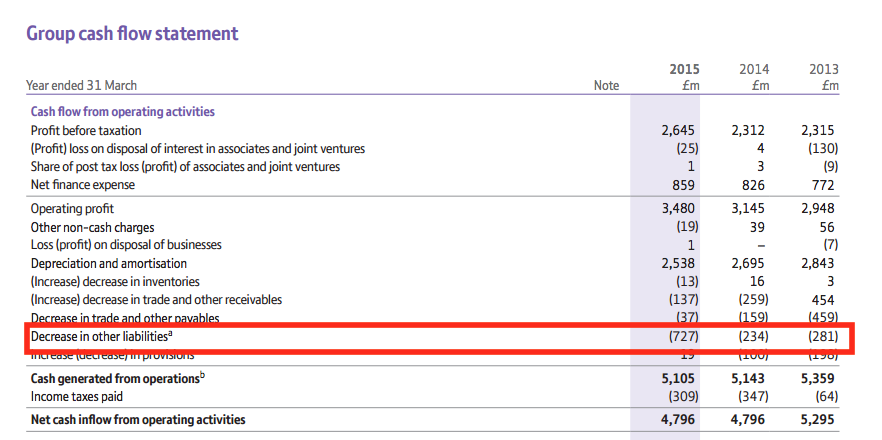
Task: Select the 2015 column header
Action: coord(684,69)
